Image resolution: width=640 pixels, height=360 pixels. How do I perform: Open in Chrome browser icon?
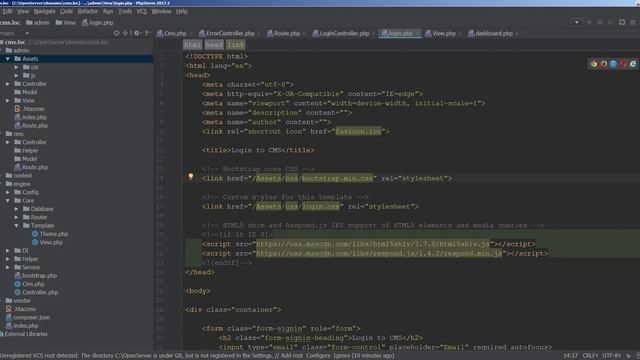594,64
